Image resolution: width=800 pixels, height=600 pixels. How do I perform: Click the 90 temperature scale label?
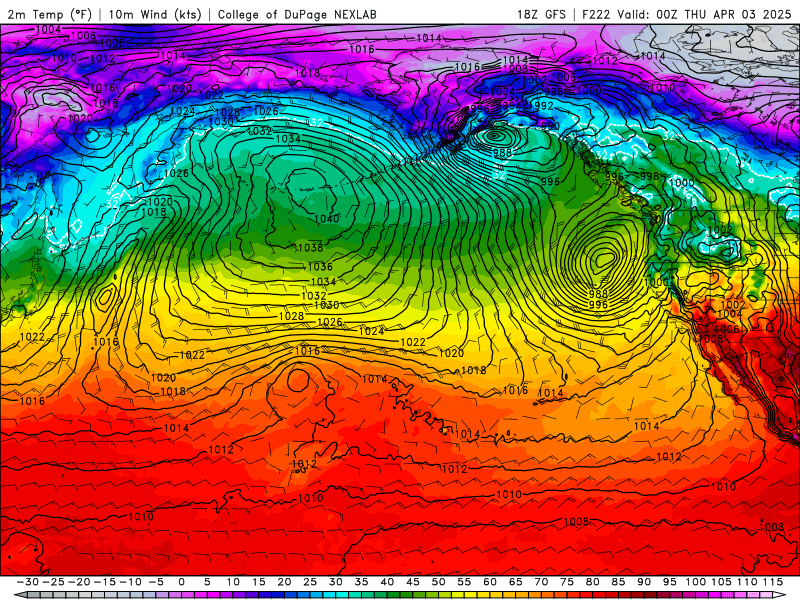click(x=644, y=582)
